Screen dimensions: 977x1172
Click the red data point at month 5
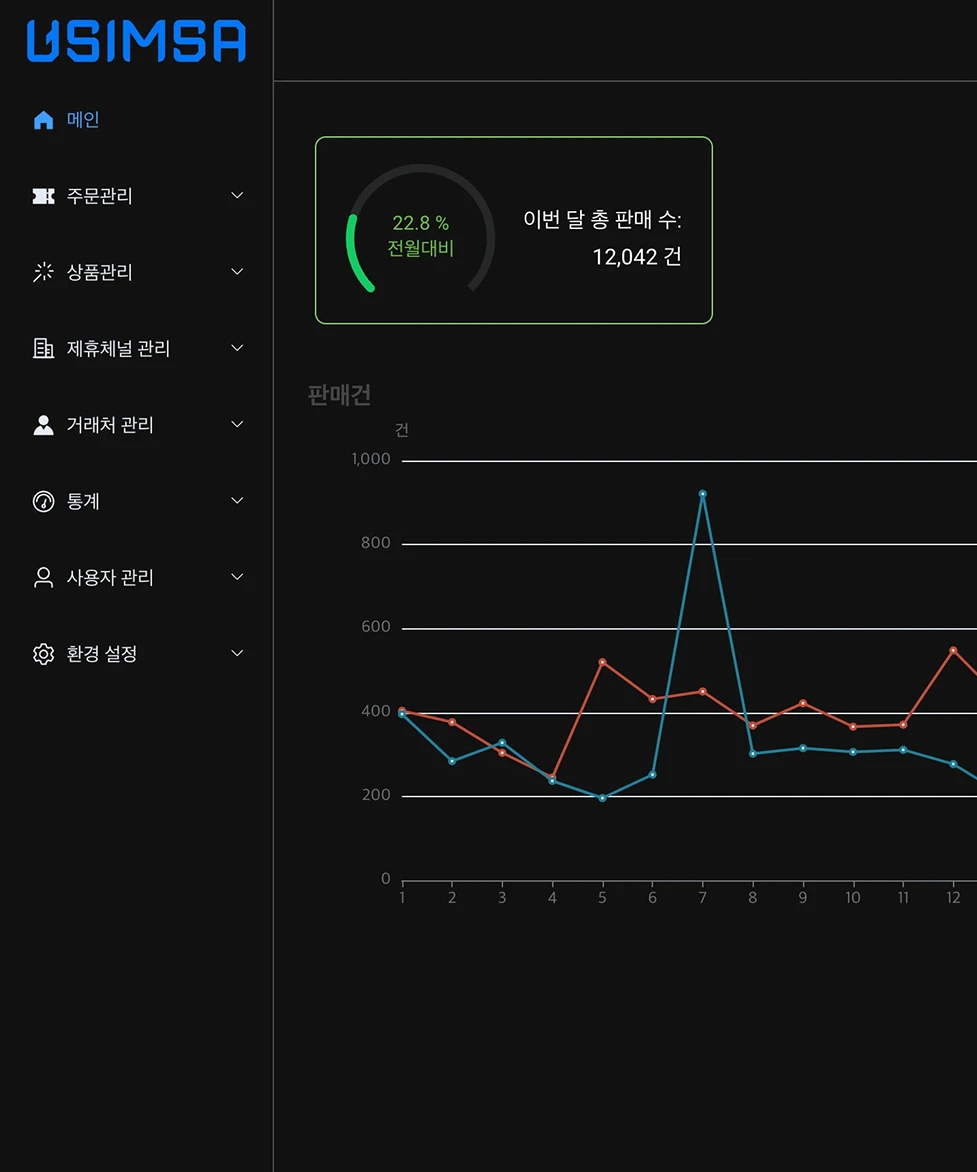pos(601,662)
